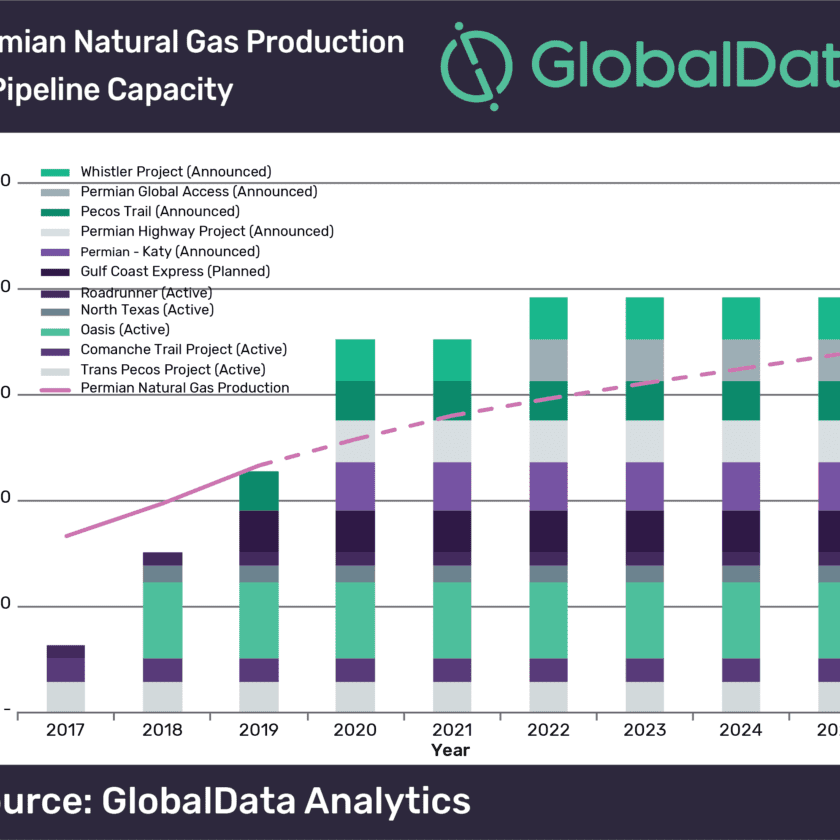This screenshot has width=840, height=840.
Task: Click the Permian - Katy legend swatch
Action: (55, 252)
